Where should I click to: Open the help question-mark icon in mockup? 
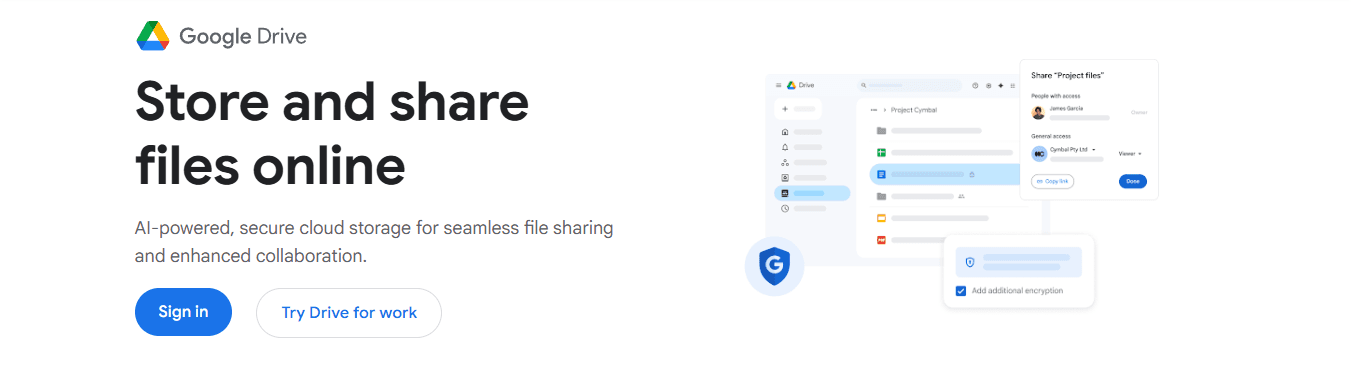pos(975,86)
